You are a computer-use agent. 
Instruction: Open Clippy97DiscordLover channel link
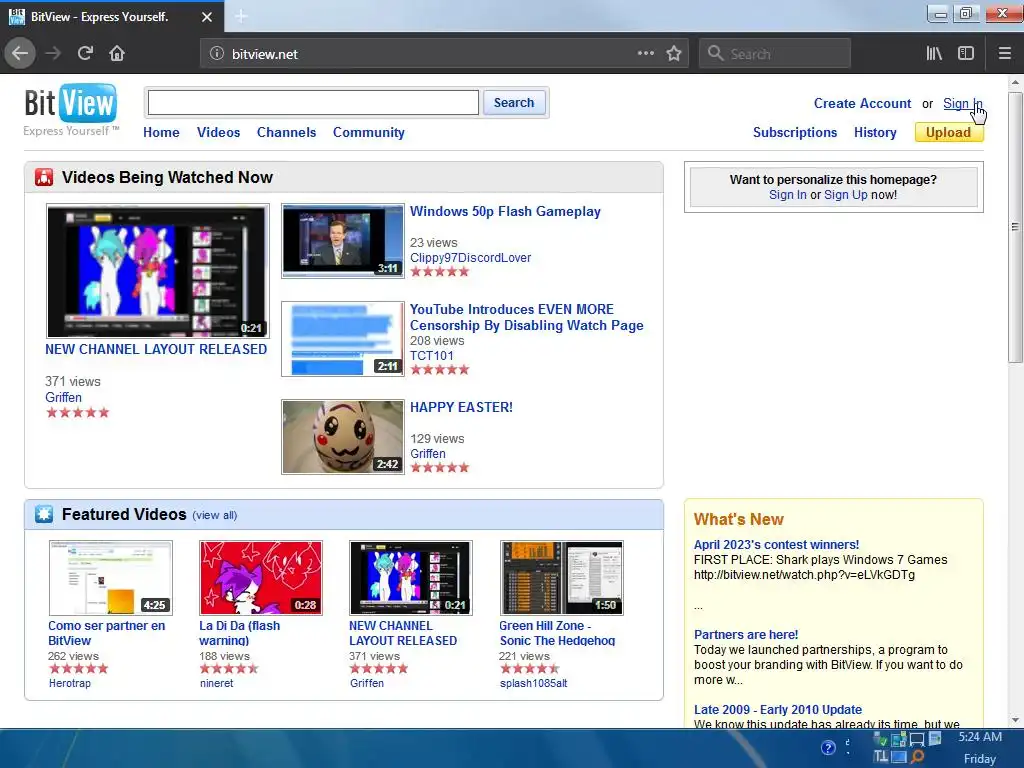click(x=470, y=257)
